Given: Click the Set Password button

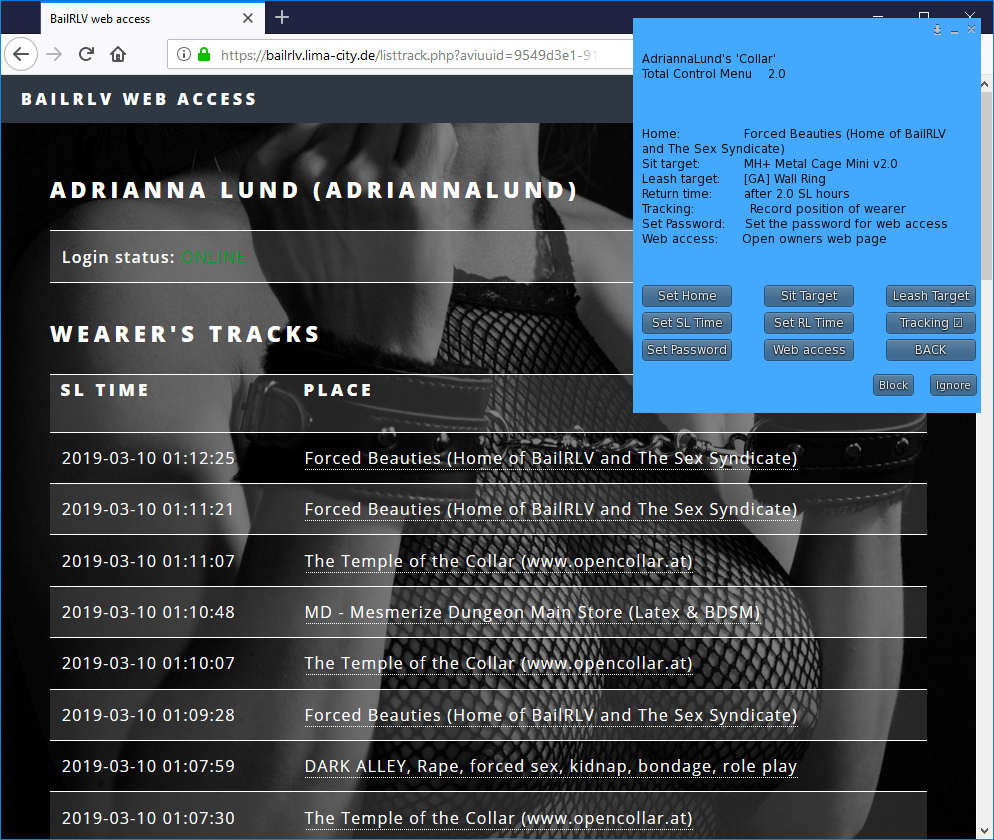Looking at the screenshot, I should point(686,350).
